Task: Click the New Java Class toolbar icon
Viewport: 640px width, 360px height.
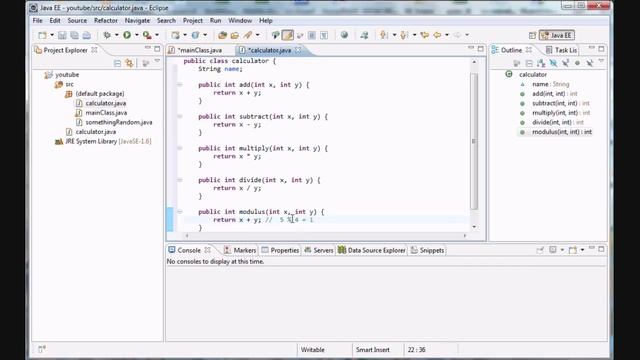Action: click(x=196, y=35)
